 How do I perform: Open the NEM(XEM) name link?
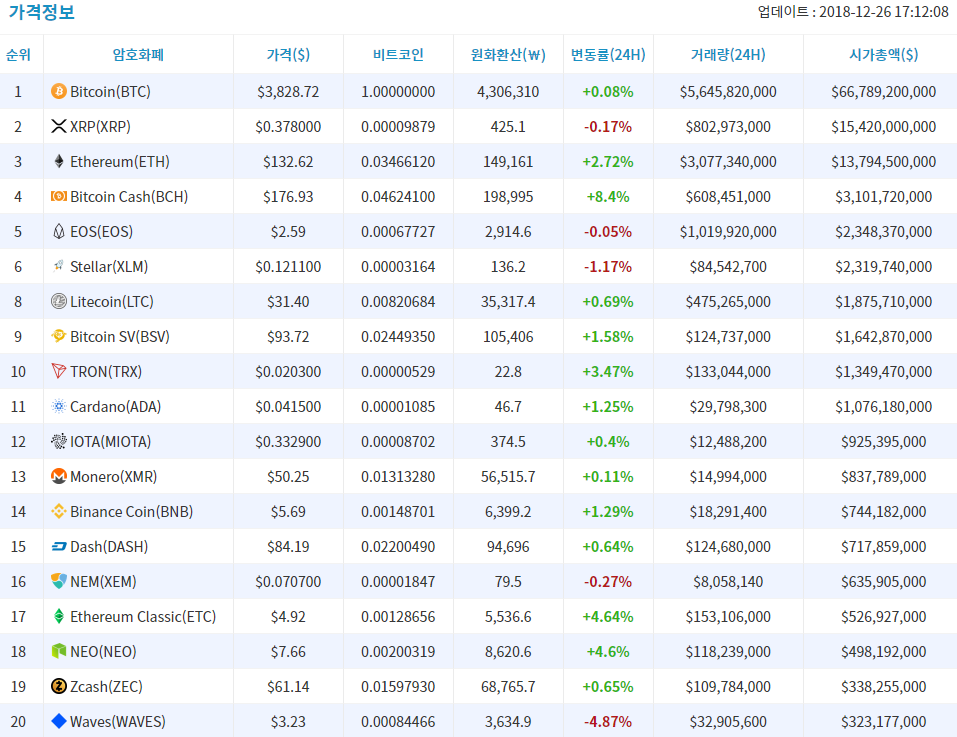(103, 581)
